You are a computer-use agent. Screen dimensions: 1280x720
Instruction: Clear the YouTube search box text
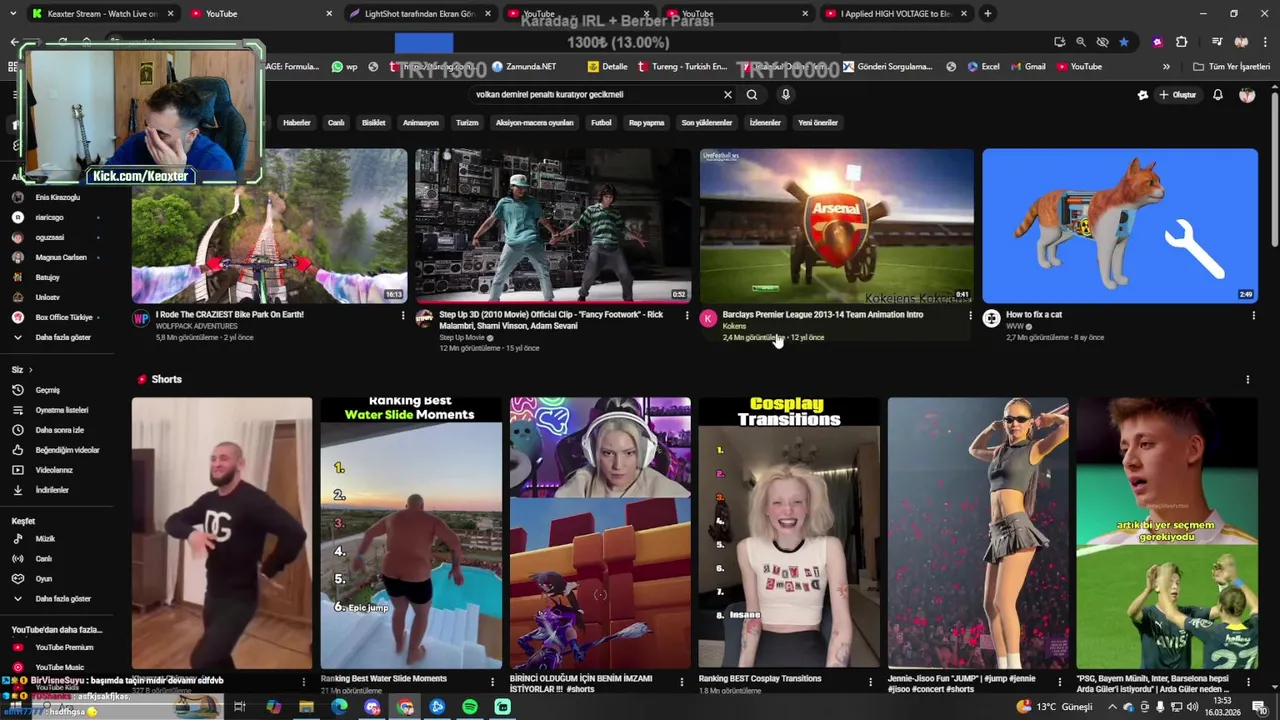tap(728, 94)
